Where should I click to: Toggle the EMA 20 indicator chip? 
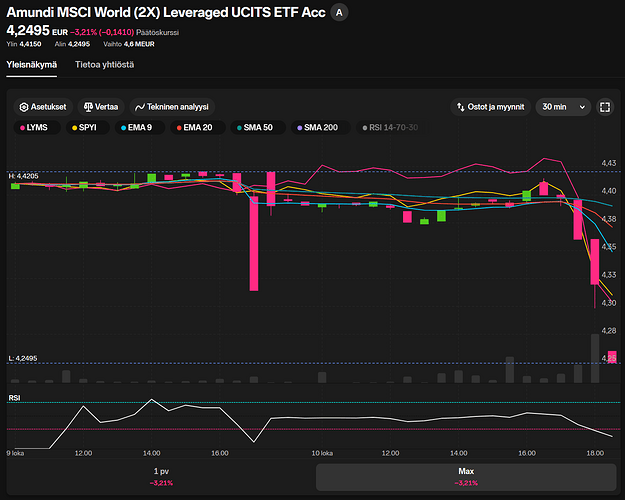pos(198,128)
